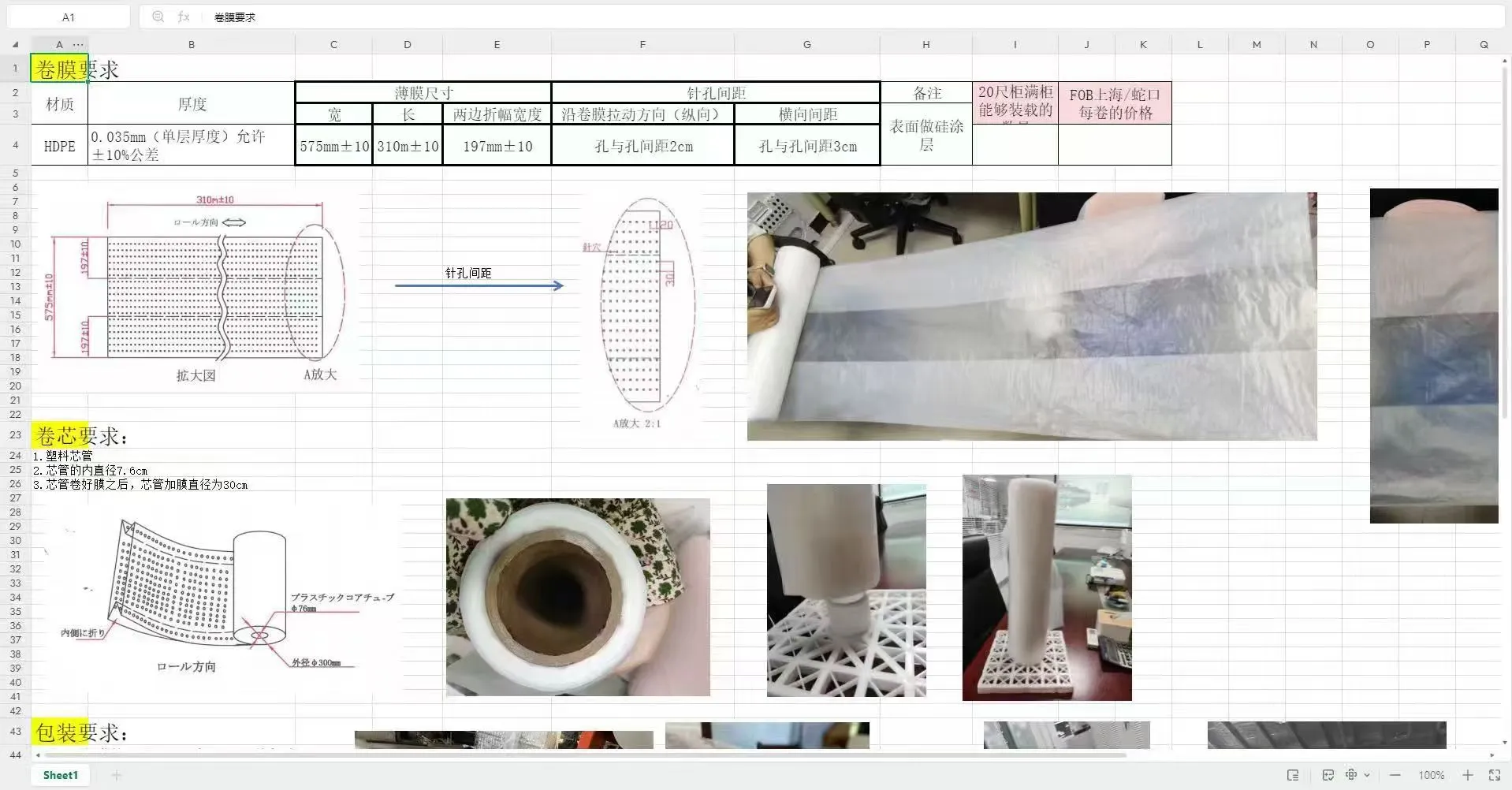This screenshot has width=1512, height=790.
Task: Switch to the Sheet1 tab
Action: 61,776
